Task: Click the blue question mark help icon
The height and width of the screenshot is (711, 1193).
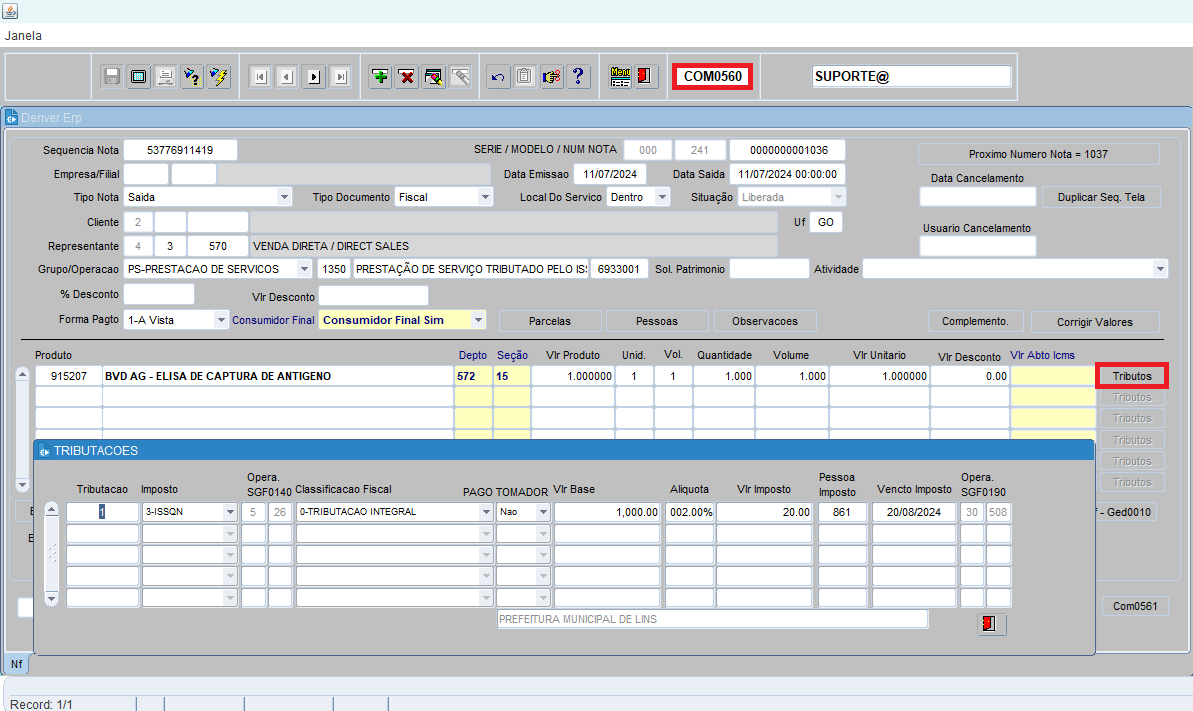Action: 578,77
